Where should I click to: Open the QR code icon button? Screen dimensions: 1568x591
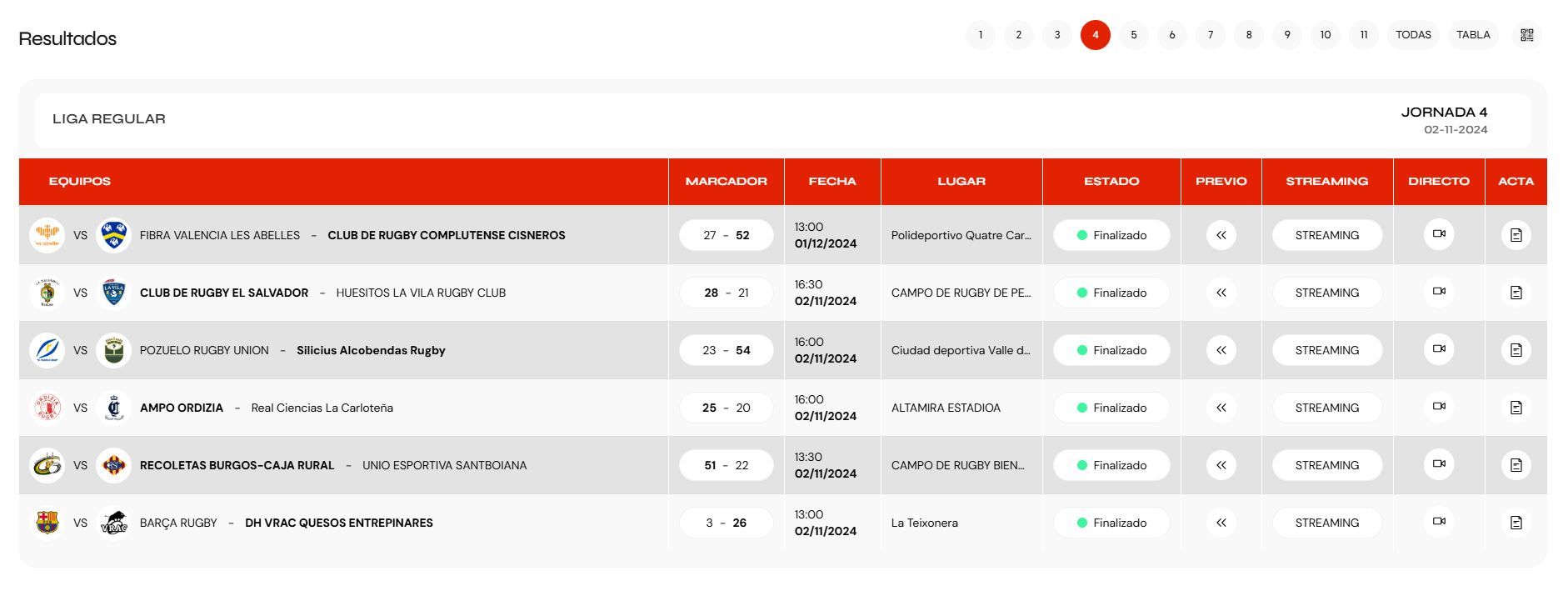coord(1526,35)
